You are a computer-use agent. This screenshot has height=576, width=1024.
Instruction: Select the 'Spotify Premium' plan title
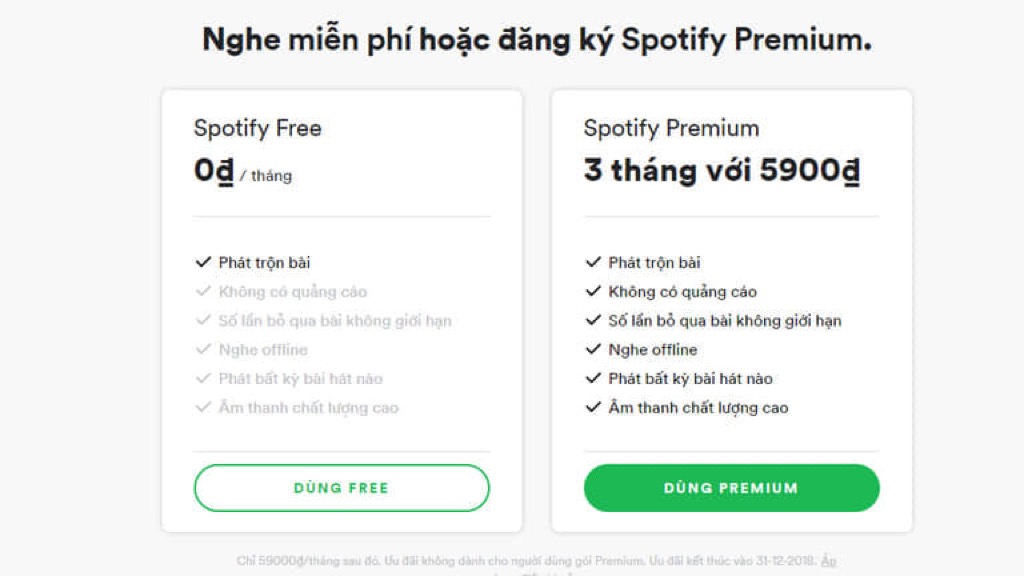click(x=671, y=128)
